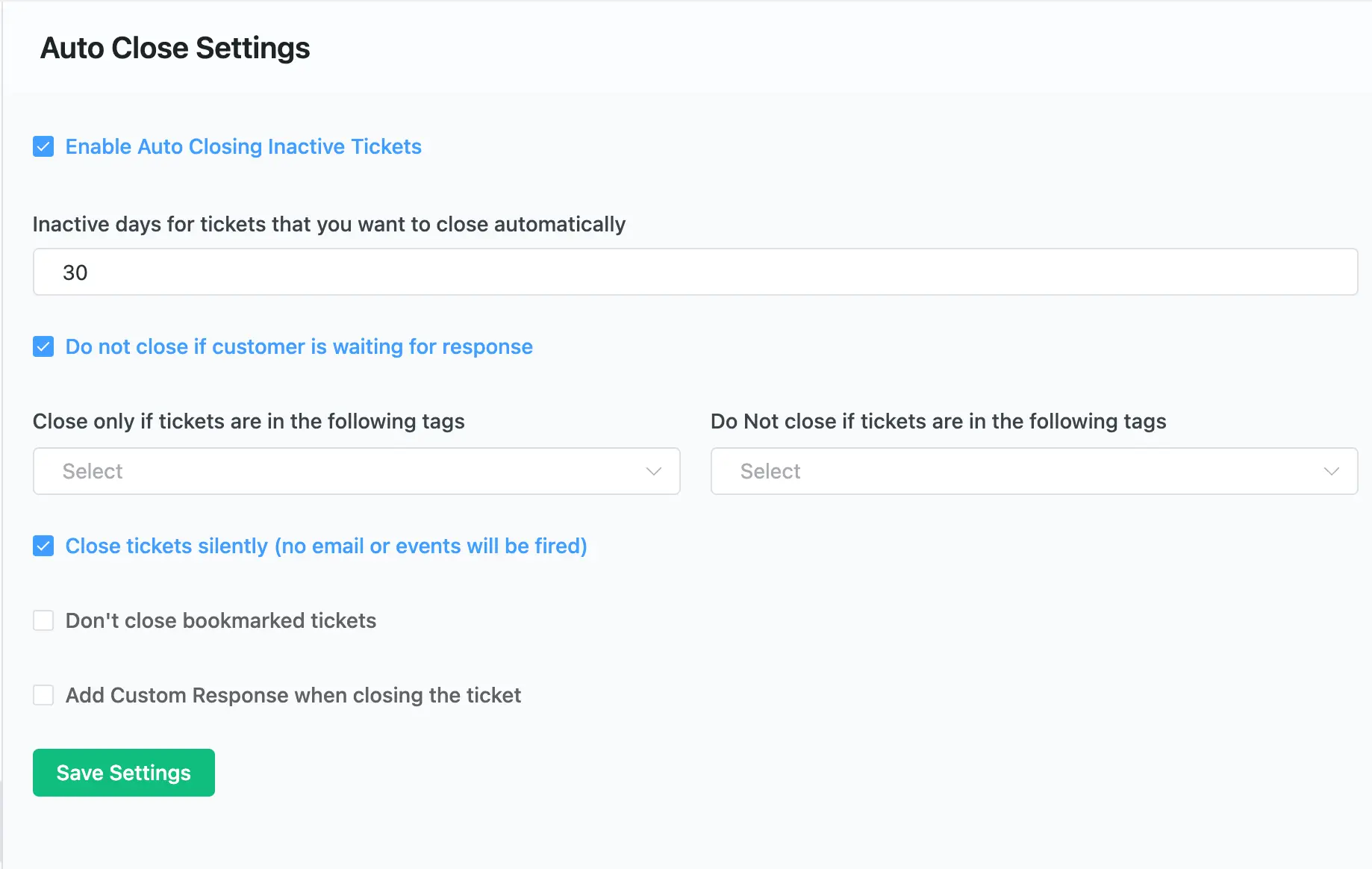Click the Close only if tickets tags label
1372x869 pixels.
pos(249,421)
